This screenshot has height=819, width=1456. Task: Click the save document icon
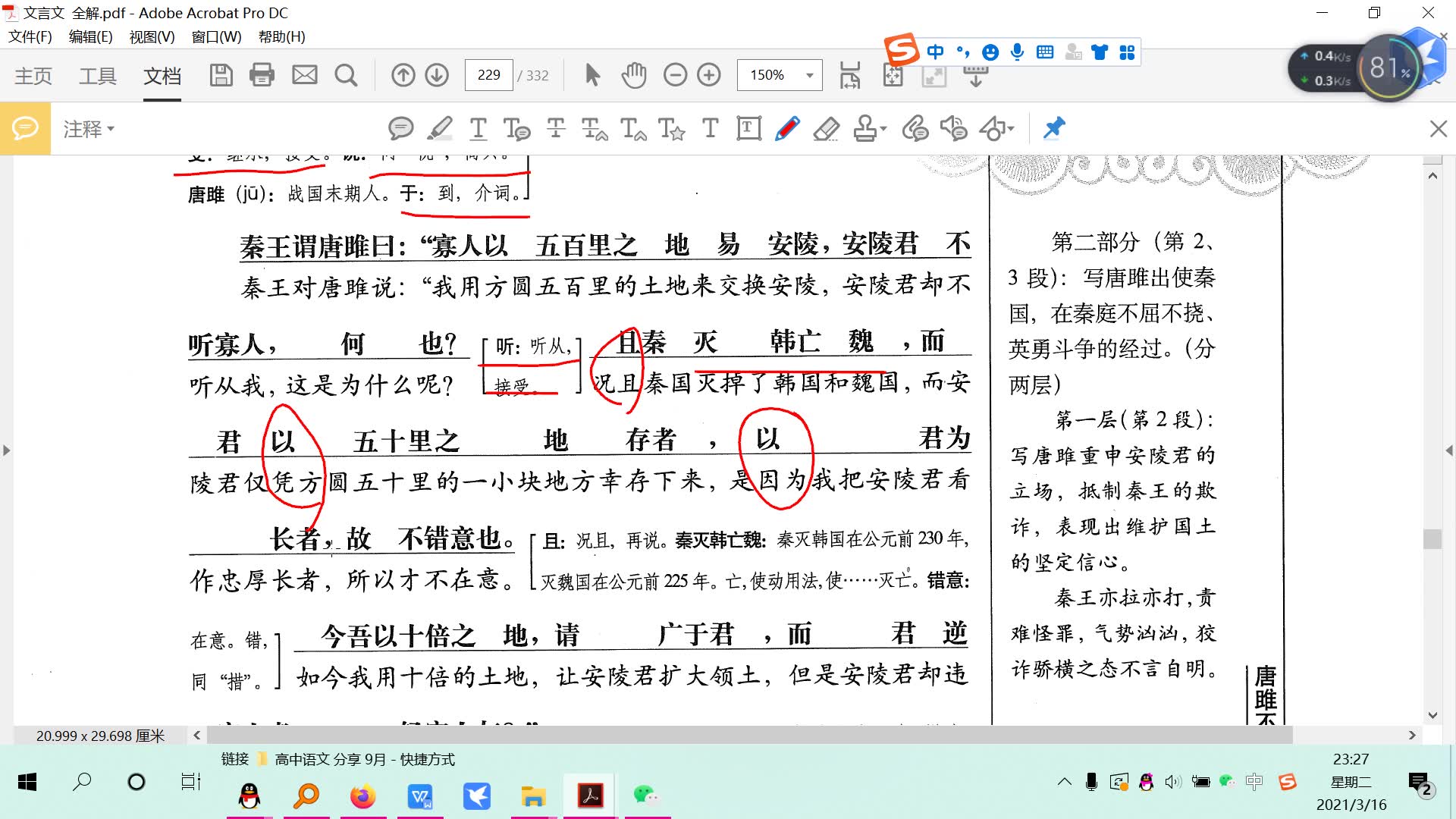tap(221, 75)
